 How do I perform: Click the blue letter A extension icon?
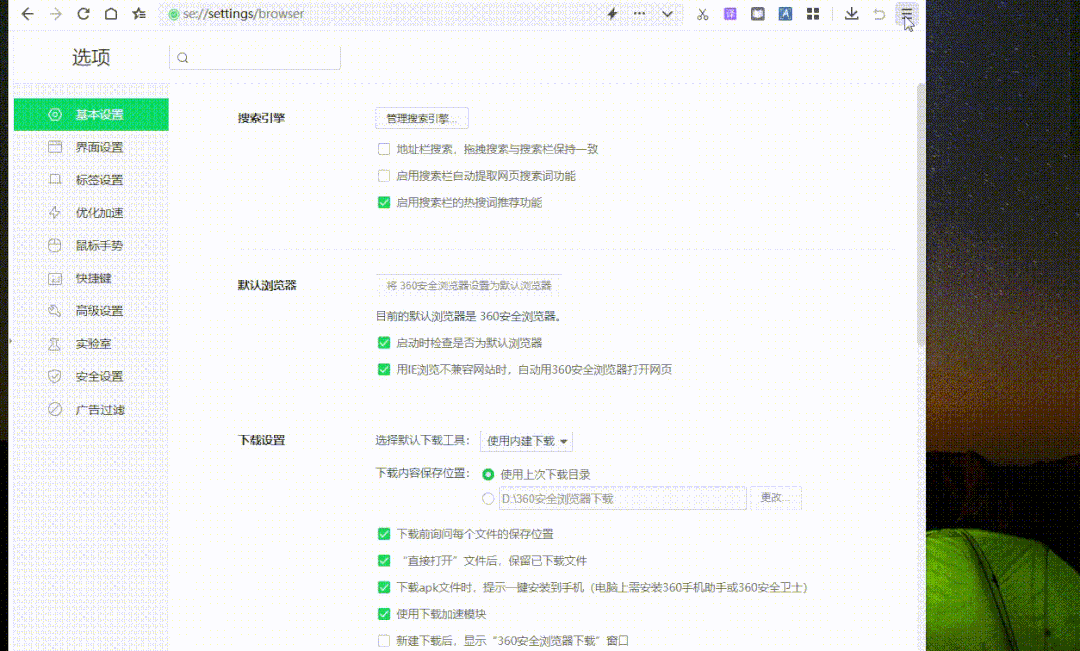pyautogui.click(x=785, y=14)
